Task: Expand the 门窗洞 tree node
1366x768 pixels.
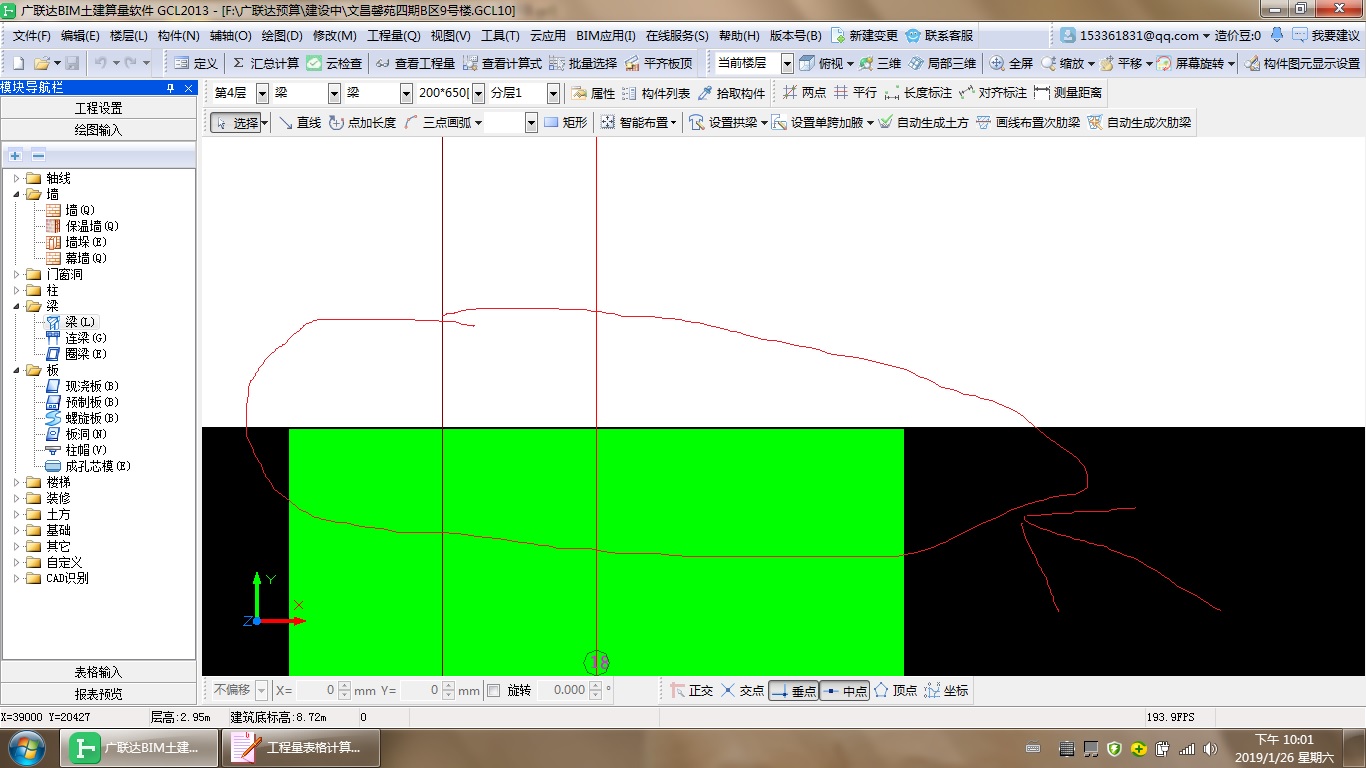Action: tap(16, 274)
